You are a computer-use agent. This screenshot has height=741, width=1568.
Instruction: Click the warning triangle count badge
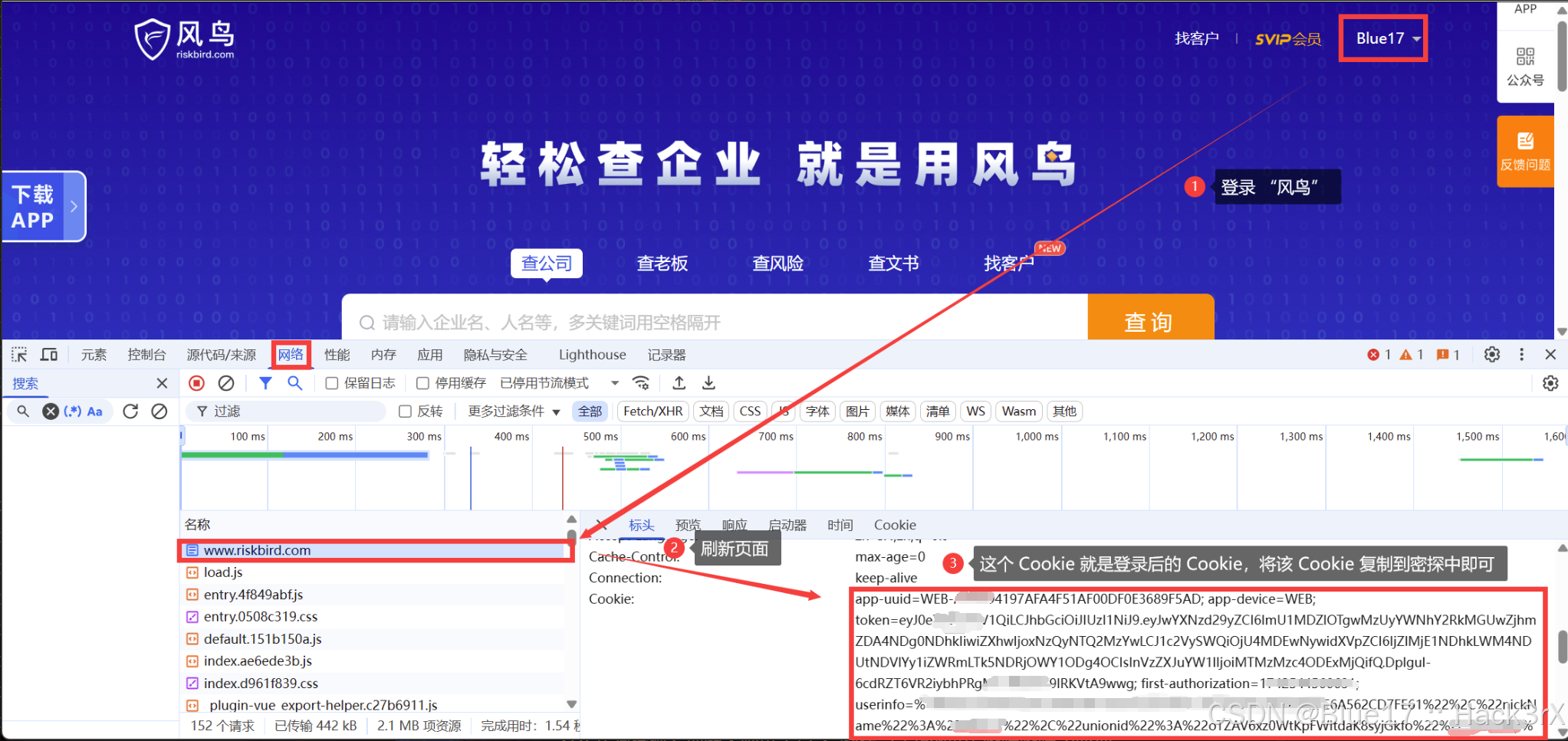1412,355
